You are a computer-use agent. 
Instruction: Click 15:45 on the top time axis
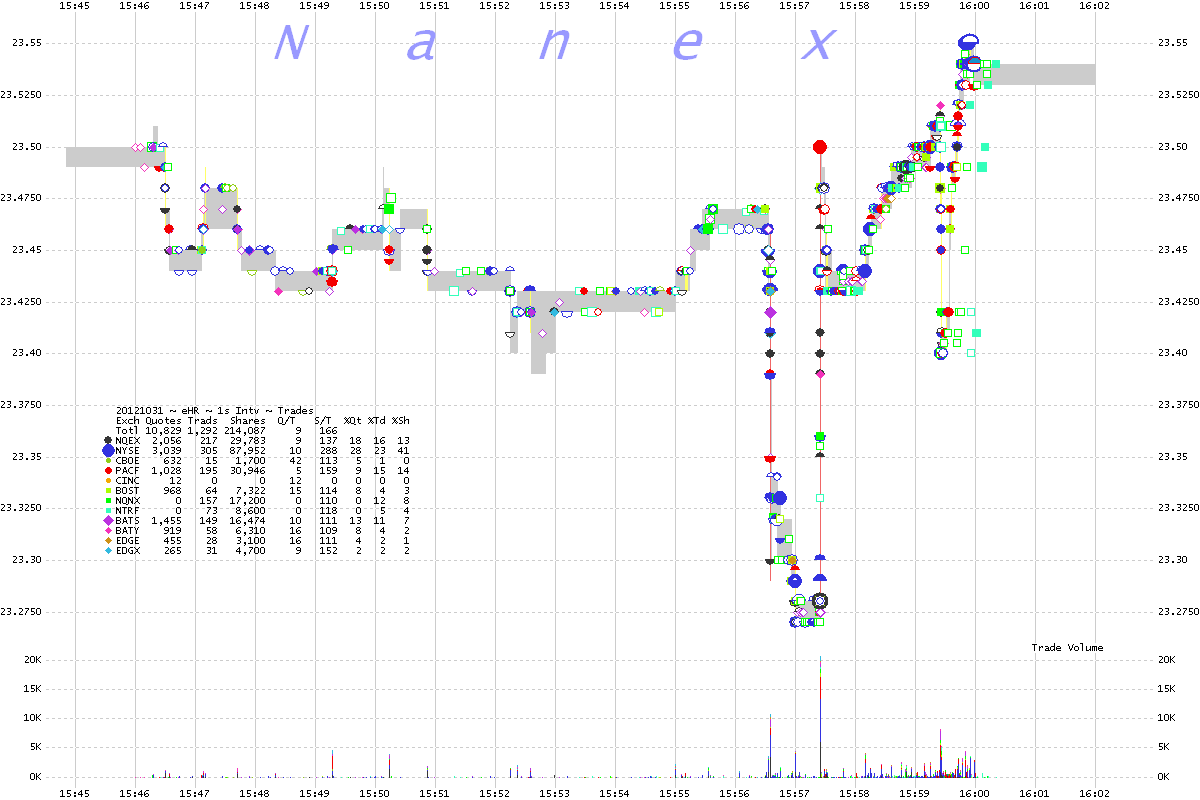(x=74, y=6)
